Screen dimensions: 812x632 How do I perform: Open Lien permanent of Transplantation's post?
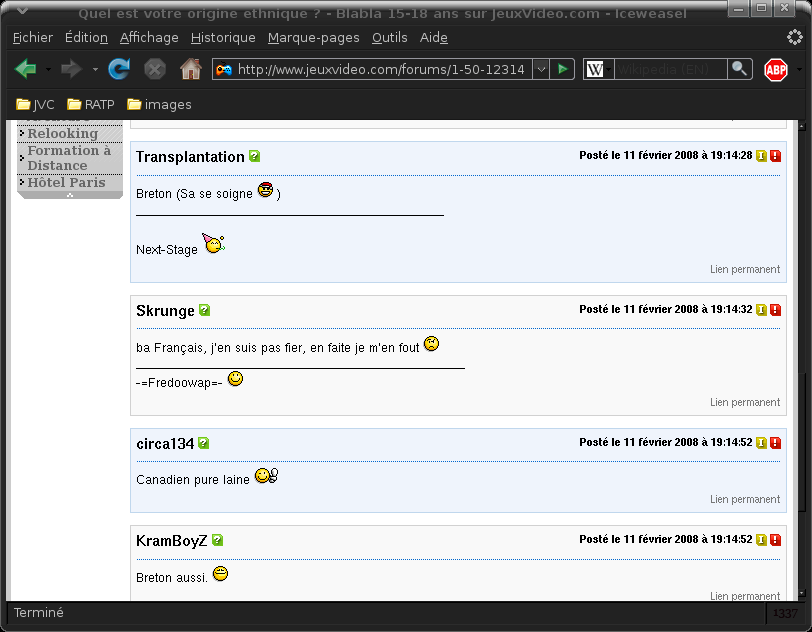point(745,269)
